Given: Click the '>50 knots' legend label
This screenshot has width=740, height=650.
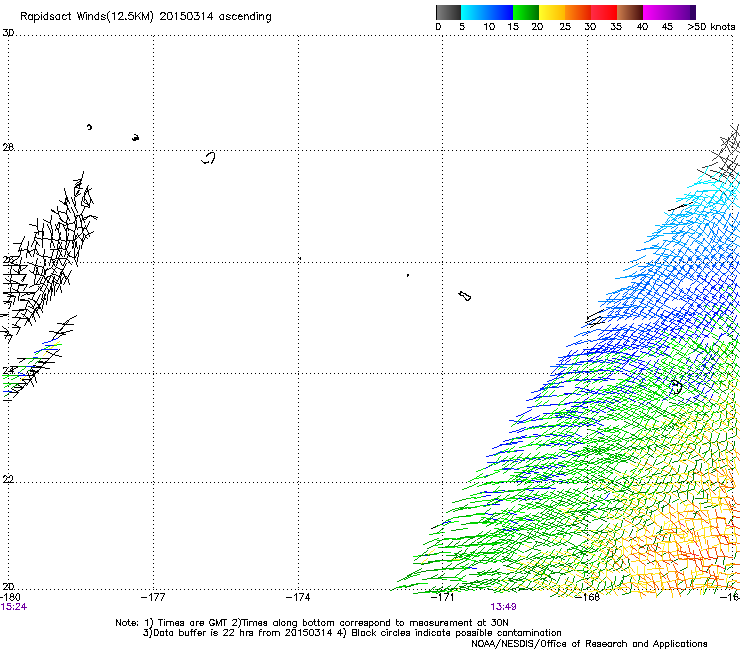Looking at the screenshot, I should (711, 27).
